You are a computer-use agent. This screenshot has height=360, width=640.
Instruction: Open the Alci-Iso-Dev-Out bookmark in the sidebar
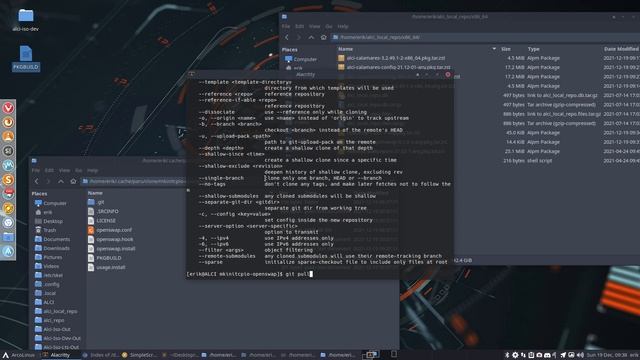click(58, 338)
